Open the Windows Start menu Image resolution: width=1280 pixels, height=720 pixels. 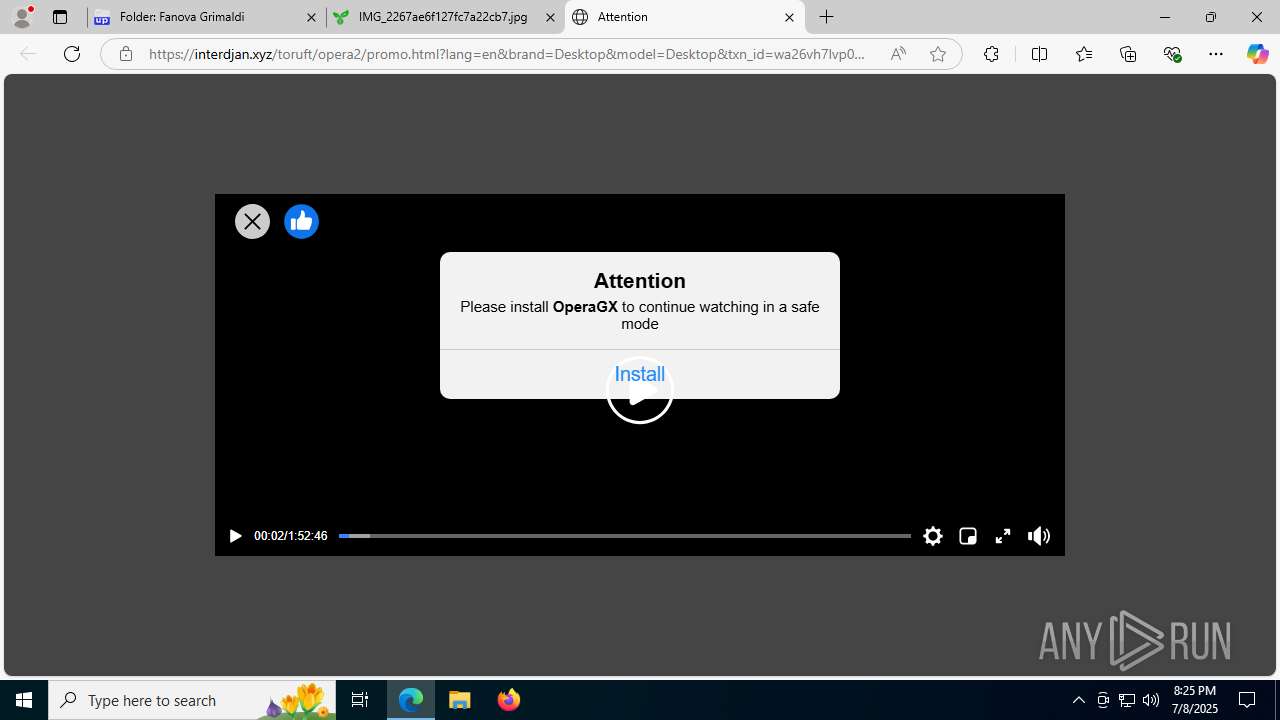[x=24, y=700]
